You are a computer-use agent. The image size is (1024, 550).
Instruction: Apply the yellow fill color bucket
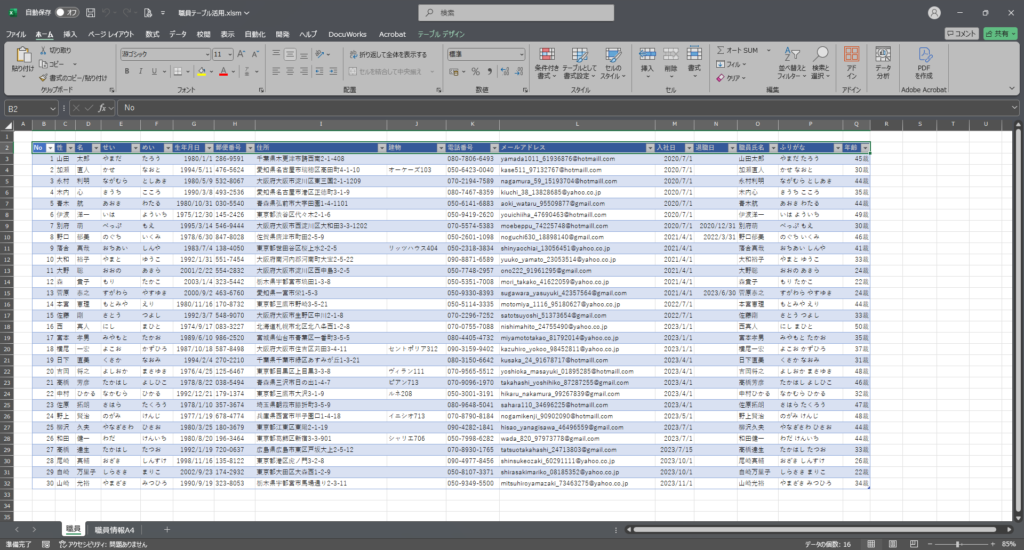tap(202, 71)
